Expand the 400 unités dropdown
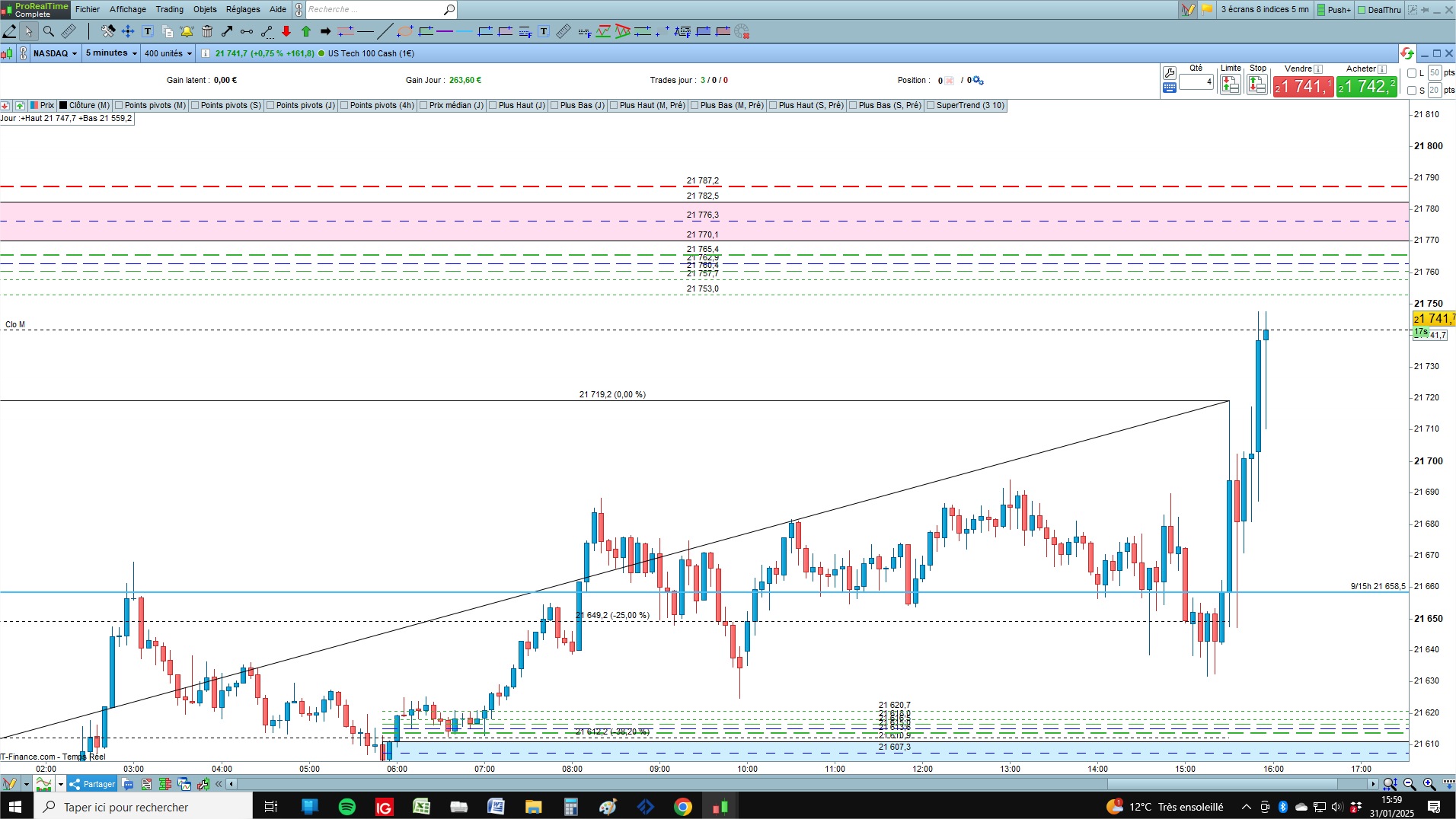 point(168,53)
